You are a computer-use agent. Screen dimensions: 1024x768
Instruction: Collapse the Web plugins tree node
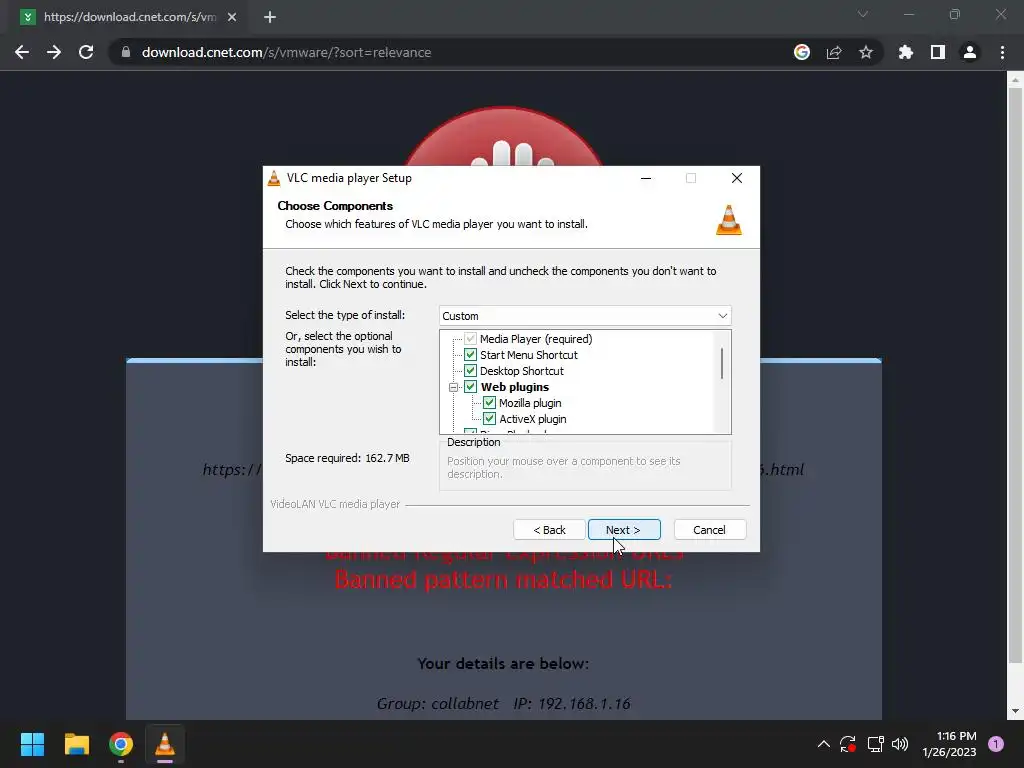pyautogui.click(x=453, y=387)
